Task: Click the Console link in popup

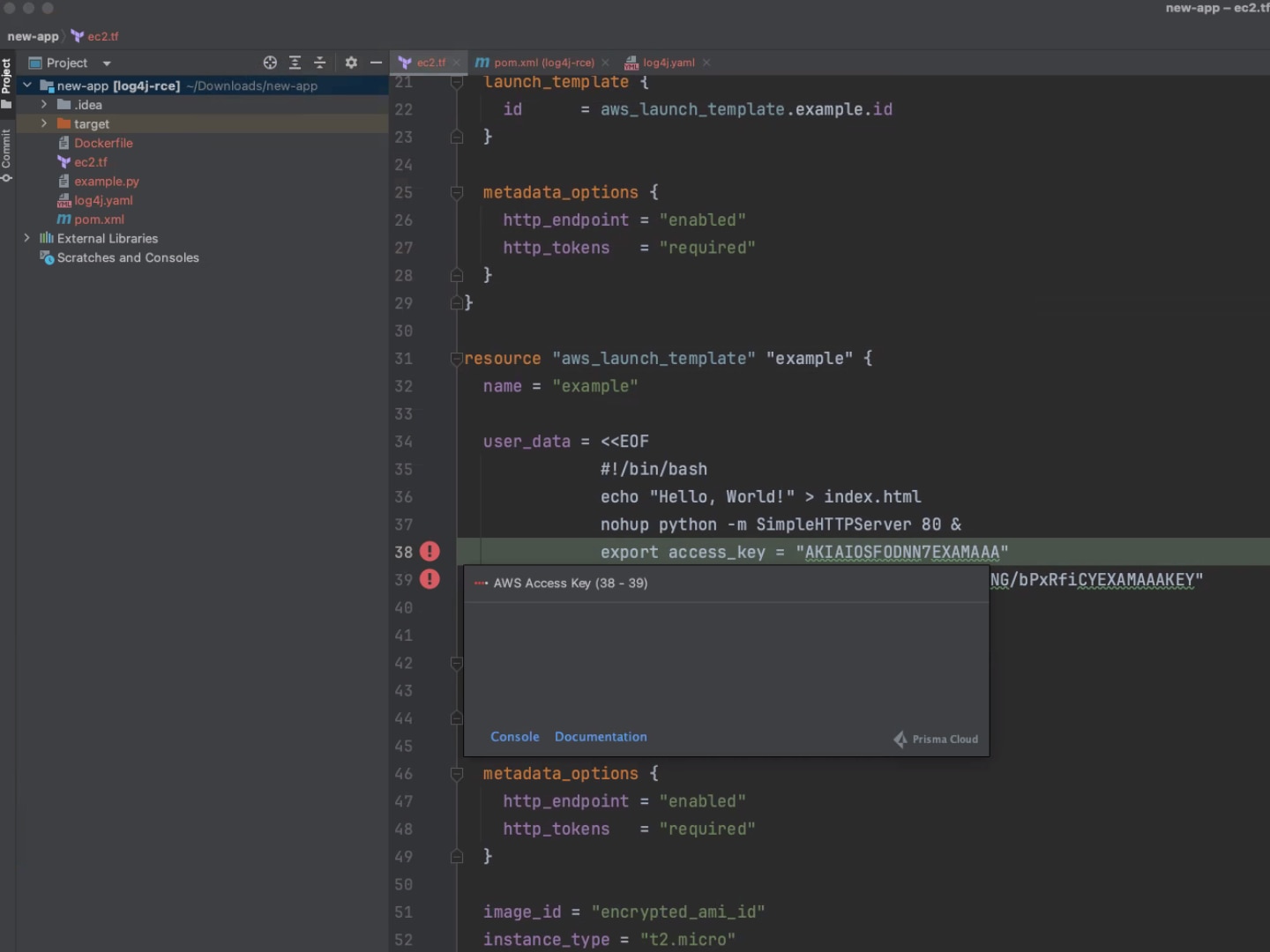Action: point(514,737)
